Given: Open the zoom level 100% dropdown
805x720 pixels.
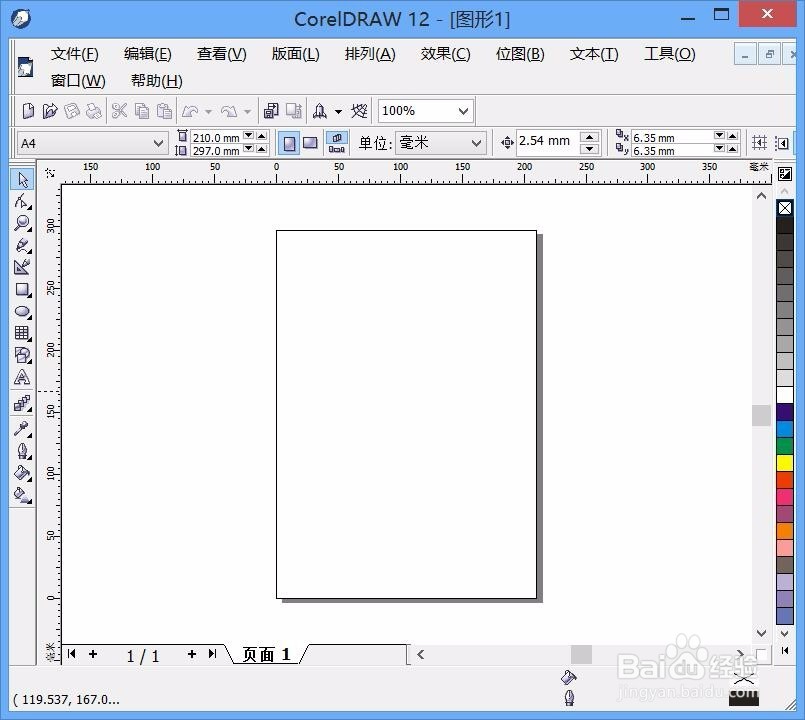Looking at the screenshot, I should click(x=463, y=111).
